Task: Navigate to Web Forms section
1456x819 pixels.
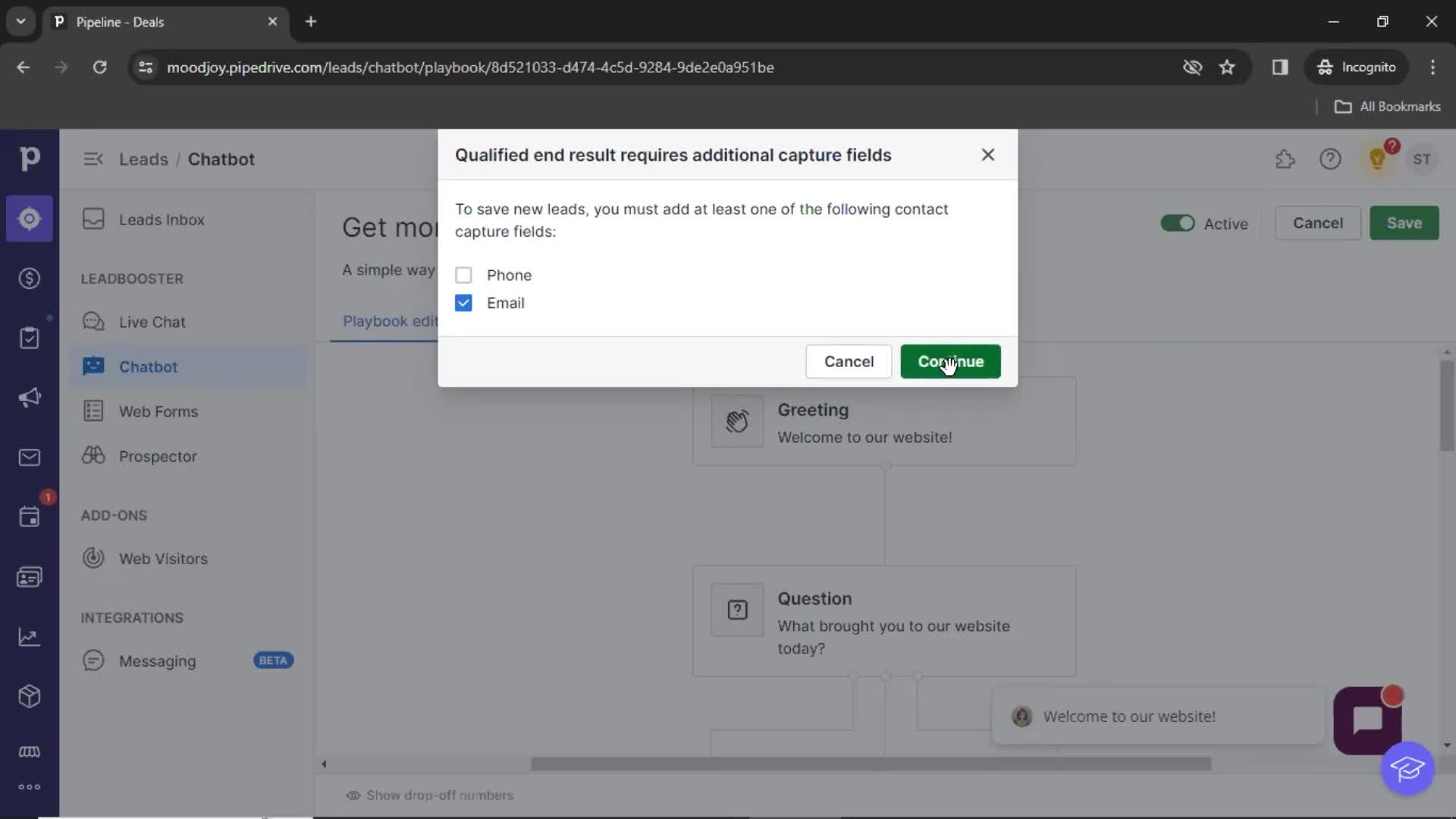Action: click(158, 410)
